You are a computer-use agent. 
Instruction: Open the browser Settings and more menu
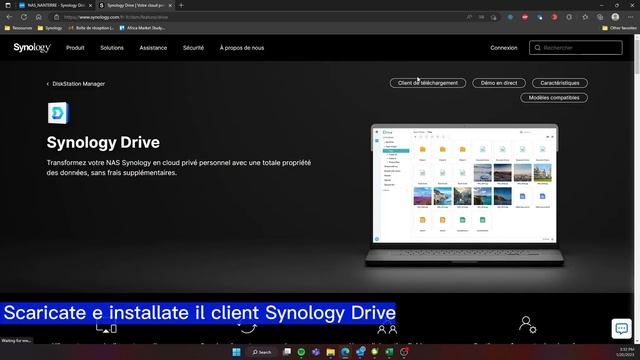coord(630,17)
